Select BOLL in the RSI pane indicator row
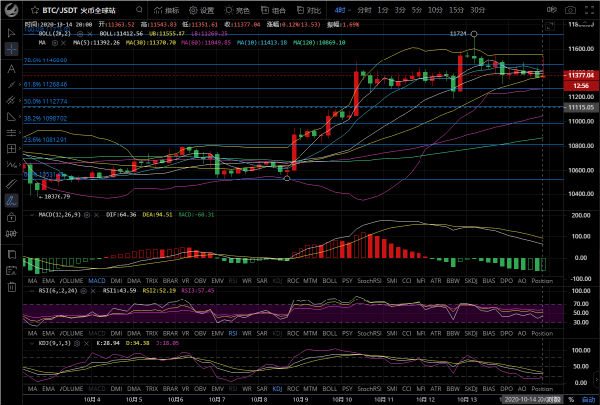This screenshot has height=405, width=600. (329, 333)
